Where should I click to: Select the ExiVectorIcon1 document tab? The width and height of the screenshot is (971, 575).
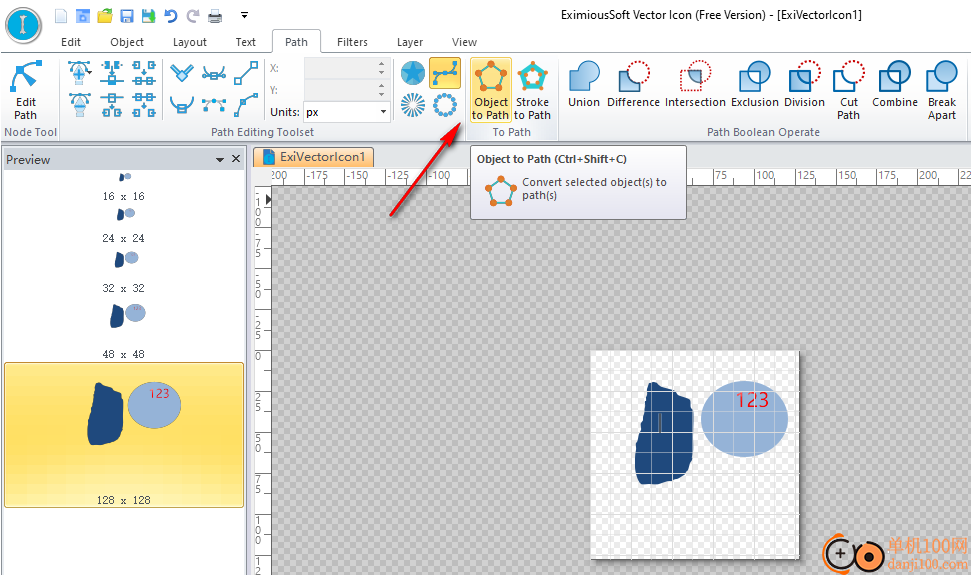tap(313, 157)
